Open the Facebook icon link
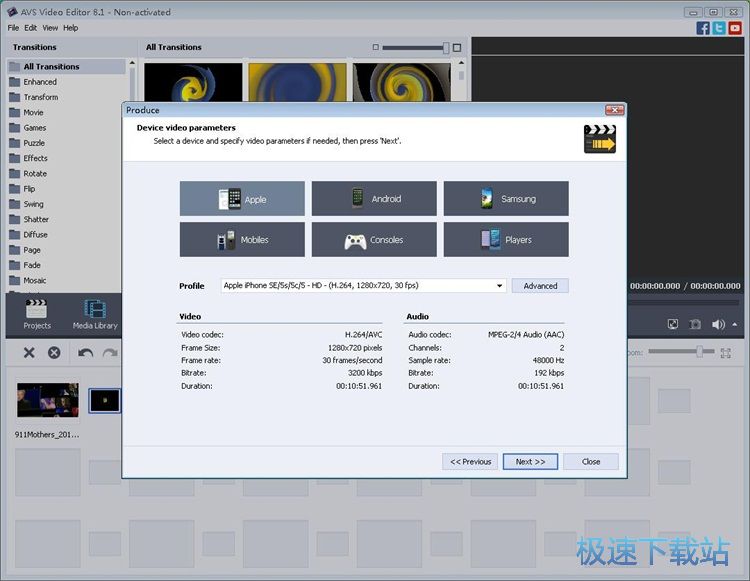This screenshot has height=581, width=750. pos(703,28)
